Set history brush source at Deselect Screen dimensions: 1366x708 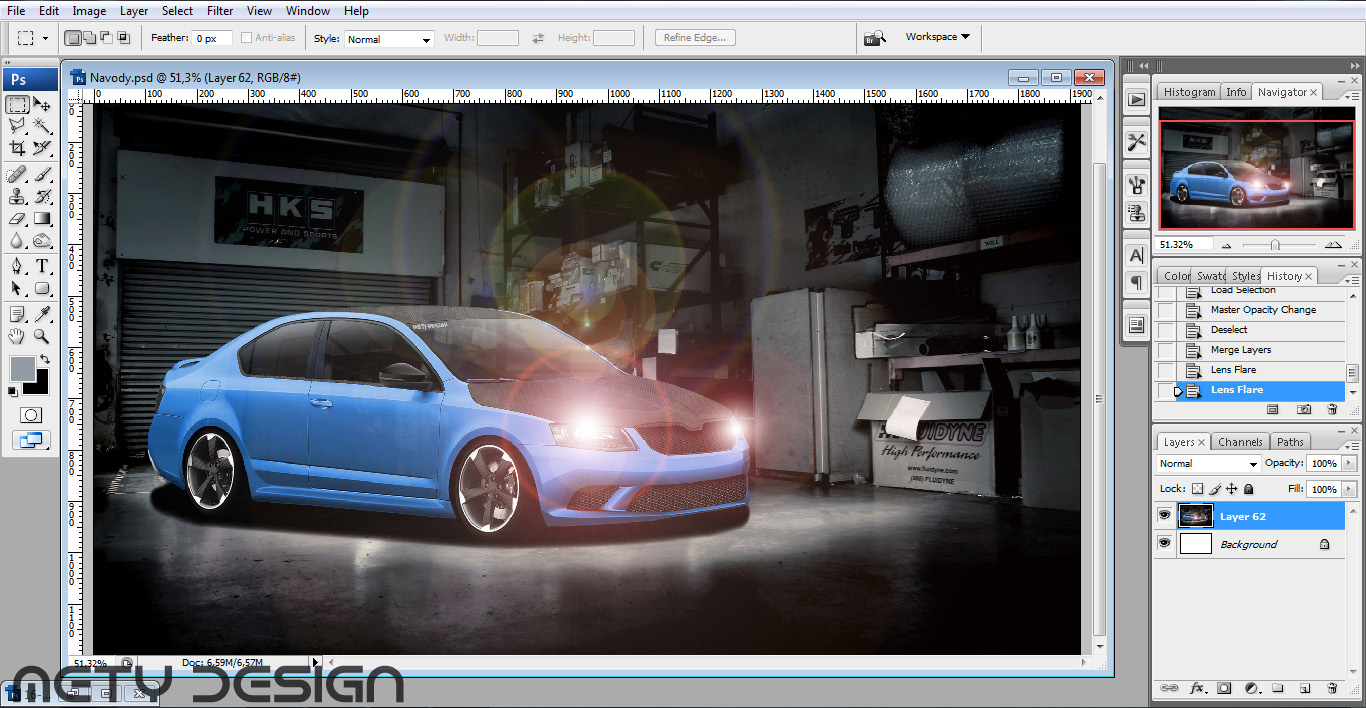tap(1166, 330)
